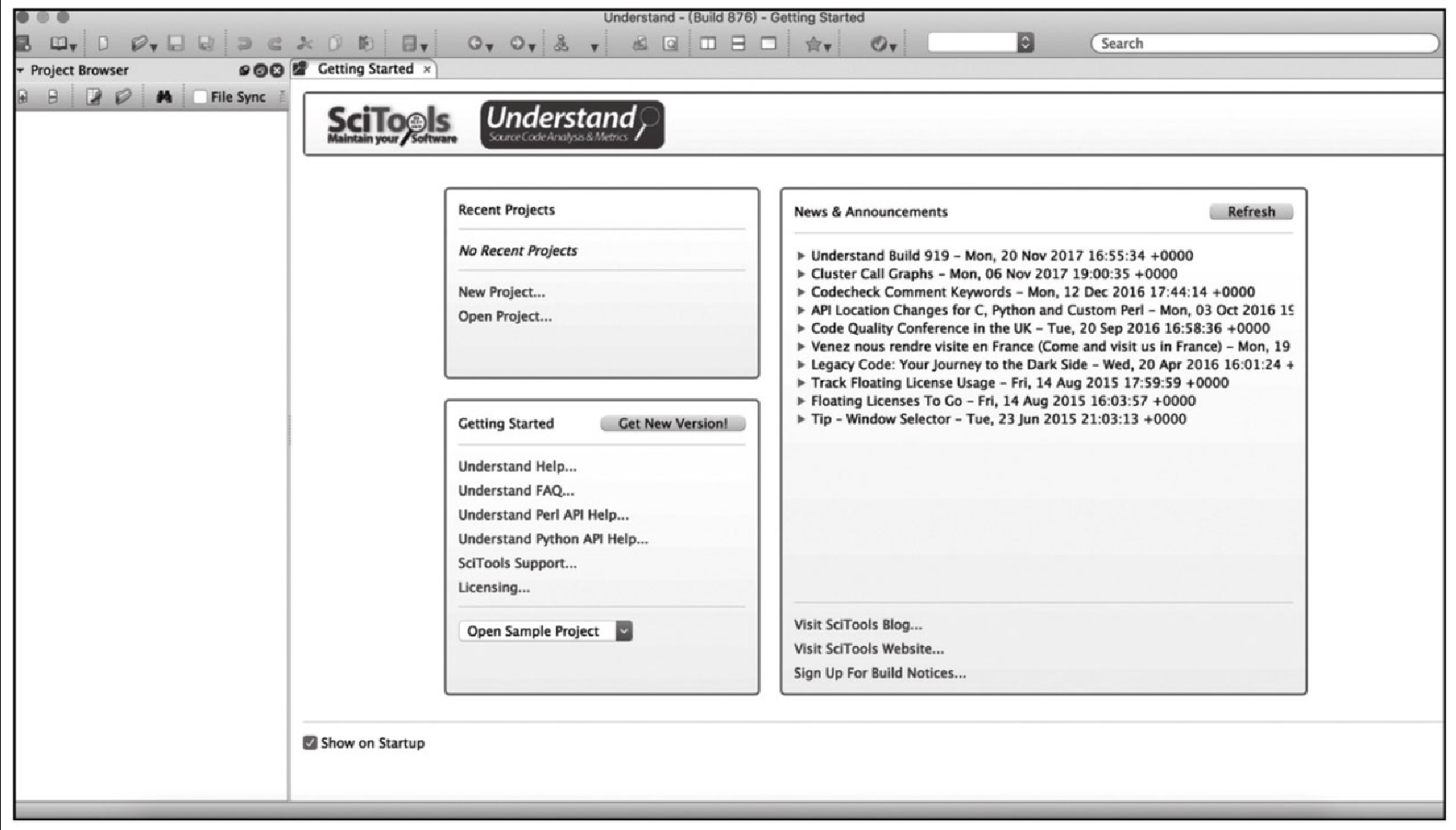Open Understand FAQ... link
This screenshot has height=830, width=1456.
click(516, 490)
